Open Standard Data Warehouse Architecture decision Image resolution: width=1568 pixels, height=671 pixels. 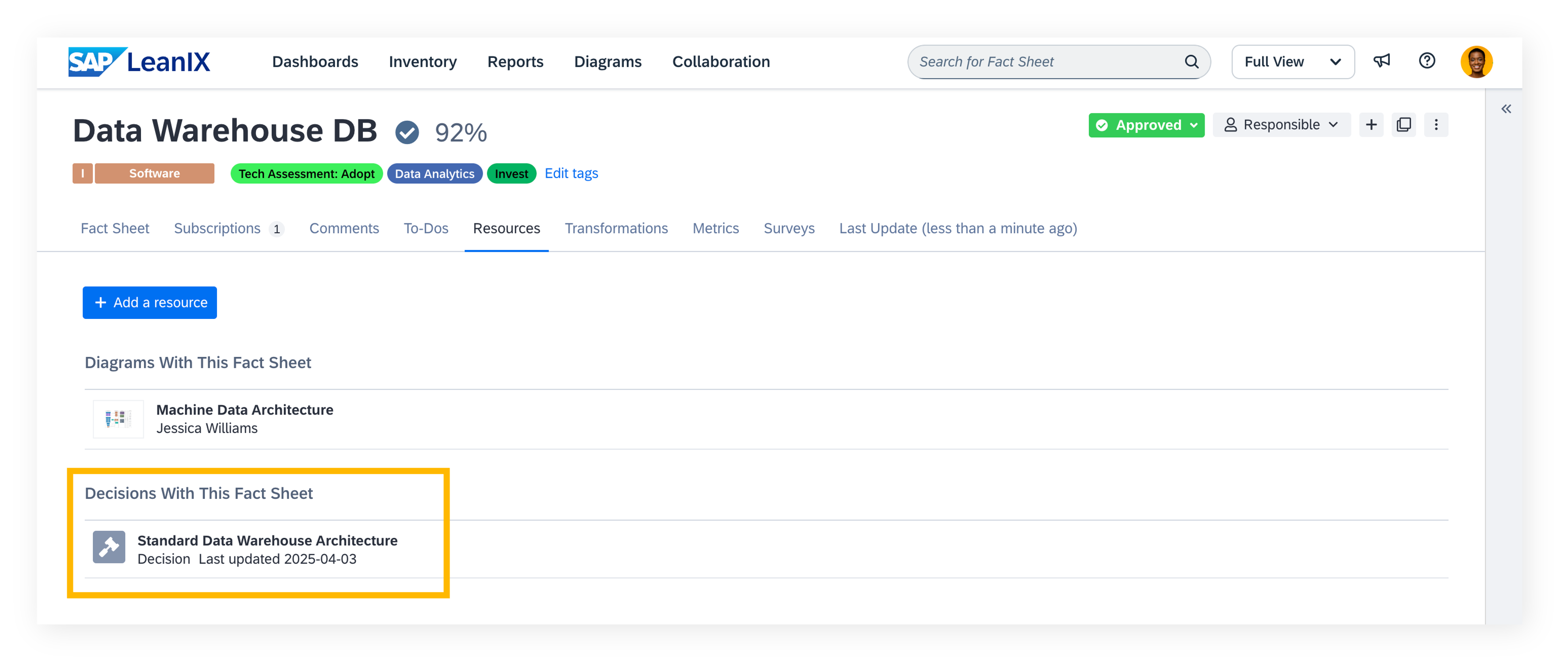pyautogui.click(x=267, y=541)
